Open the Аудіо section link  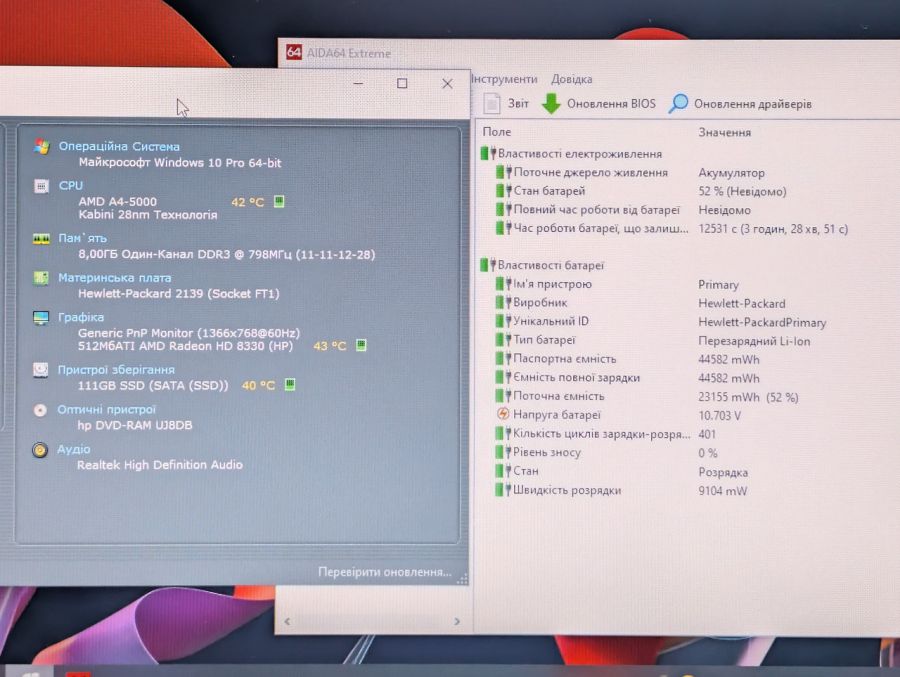click(73, 449)
